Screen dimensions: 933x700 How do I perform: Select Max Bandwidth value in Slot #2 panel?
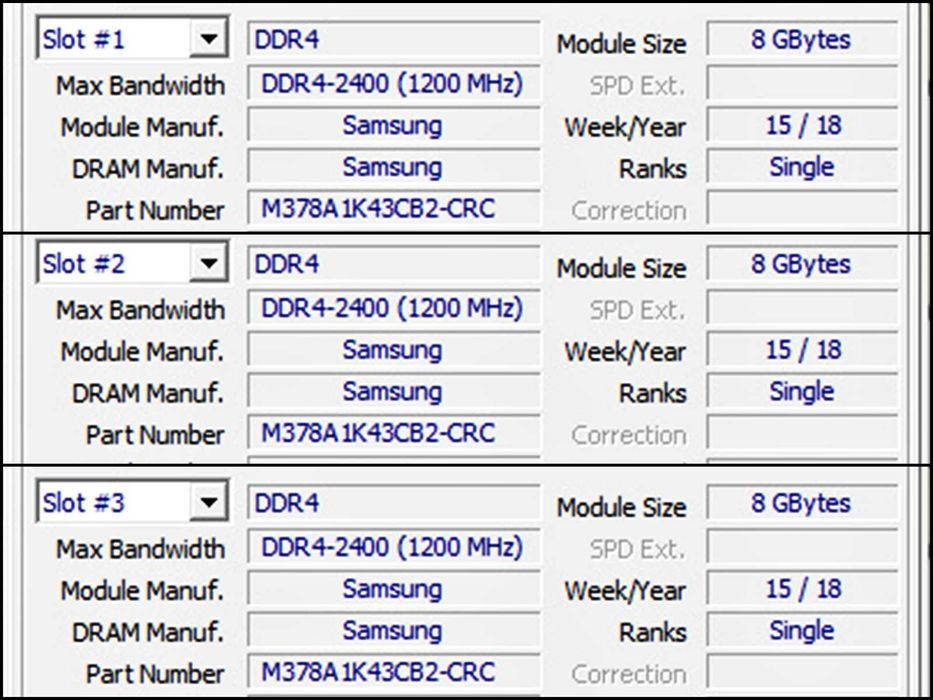[x=394, y=308]
